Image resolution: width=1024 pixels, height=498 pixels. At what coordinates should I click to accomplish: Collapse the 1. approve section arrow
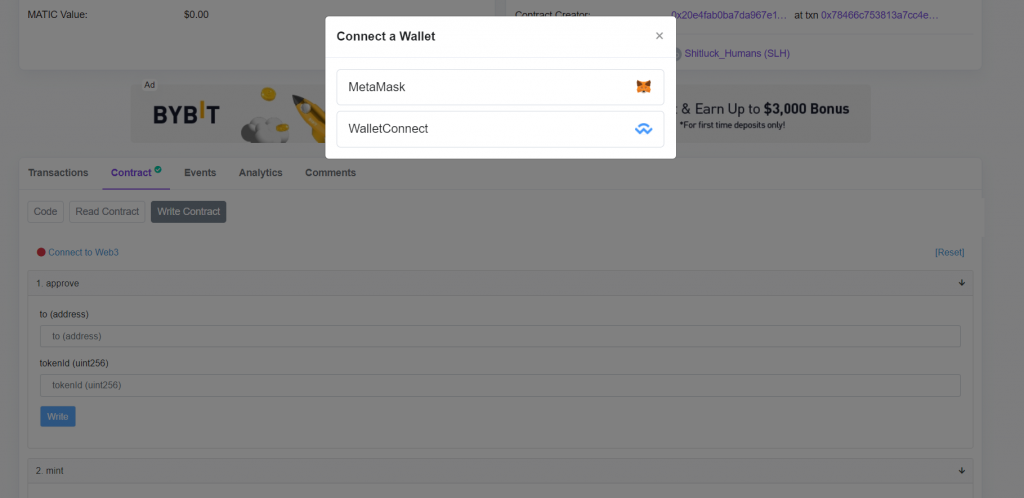click(962, 283)
